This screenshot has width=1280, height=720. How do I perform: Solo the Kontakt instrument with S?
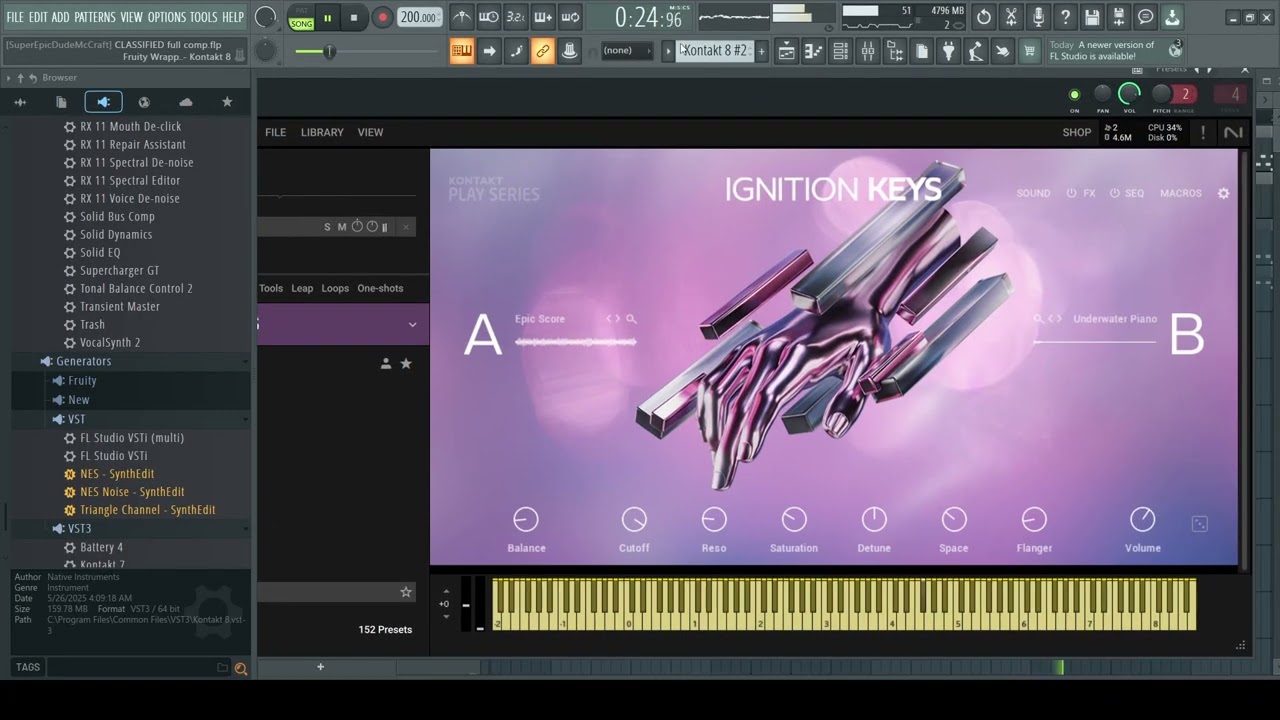(327, 227)
